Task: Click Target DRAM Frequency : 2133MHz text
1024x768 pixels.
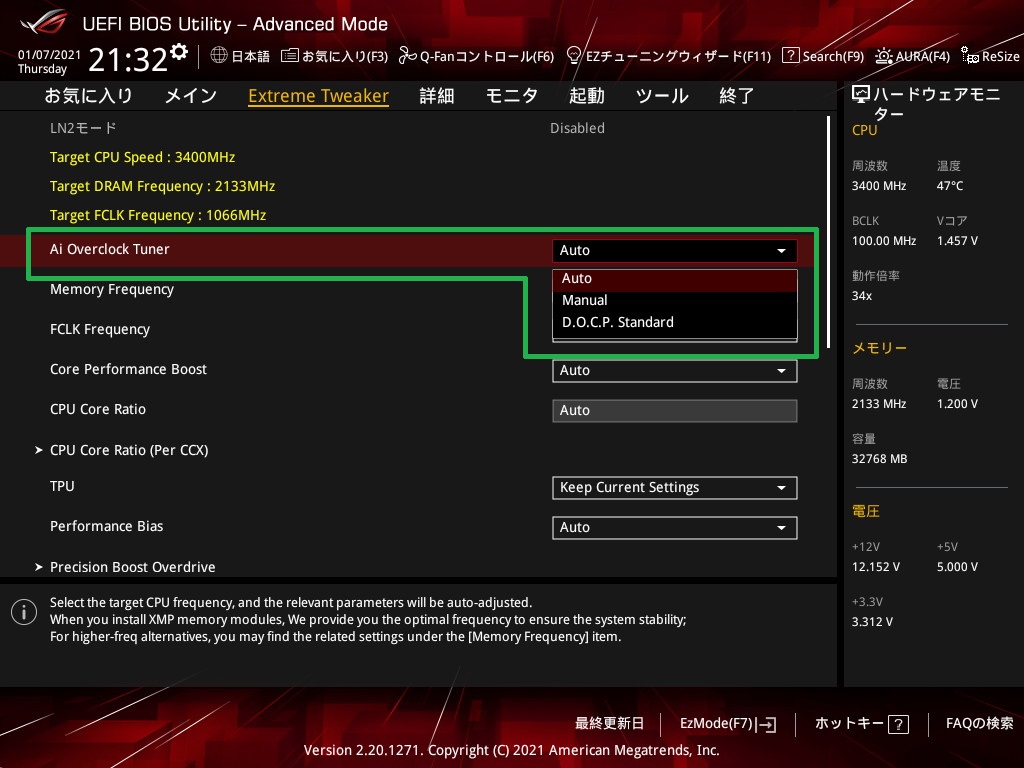Action: tap(163, 186)
